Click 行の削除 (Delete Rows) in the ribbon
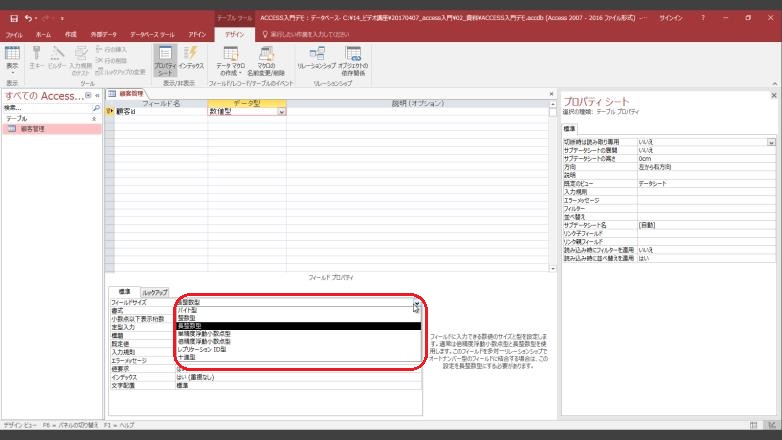The image size is (782, 440). point(111,60)
